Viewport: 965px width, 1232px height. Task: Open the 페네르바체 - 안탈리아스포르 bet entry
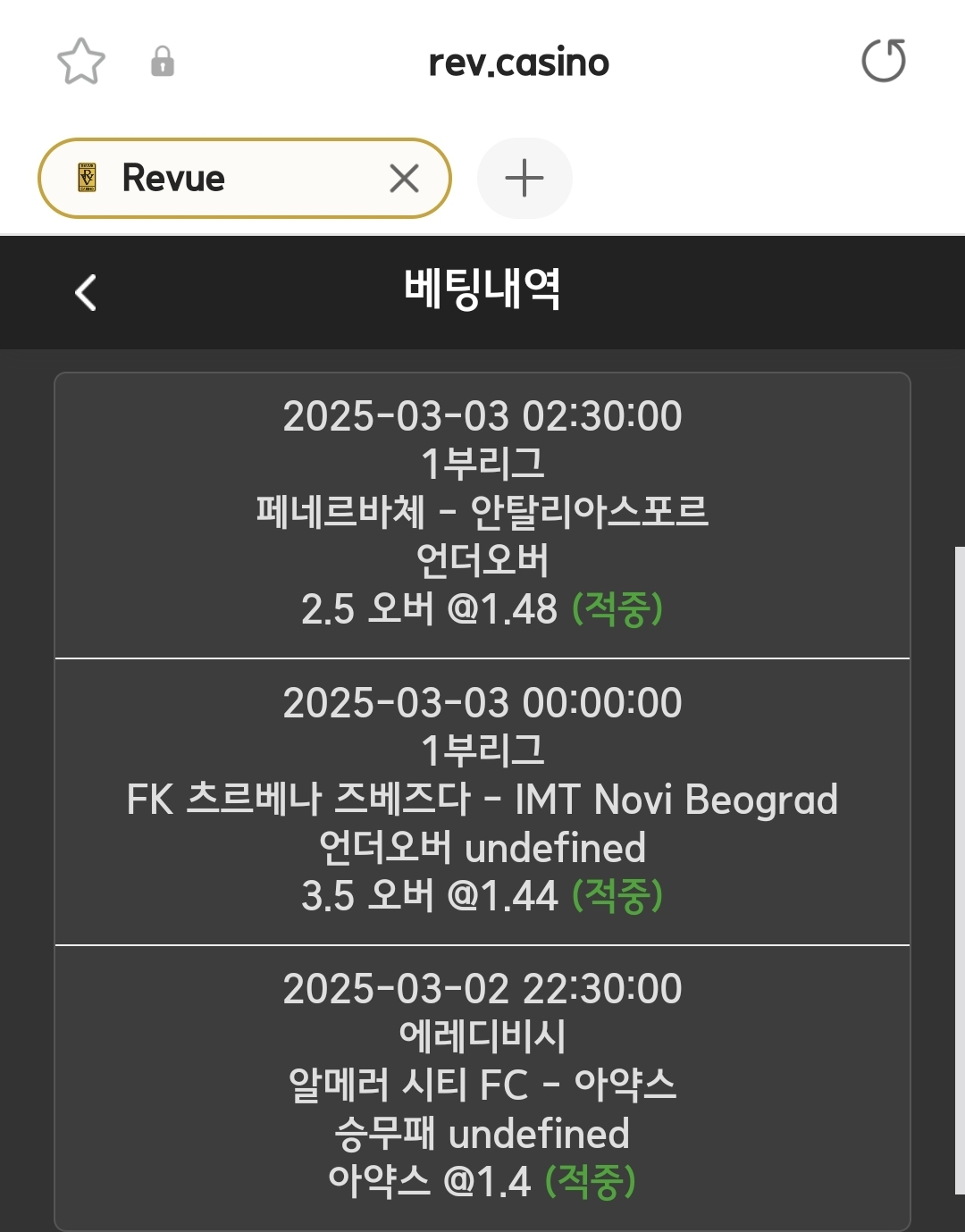coord(482,512)
